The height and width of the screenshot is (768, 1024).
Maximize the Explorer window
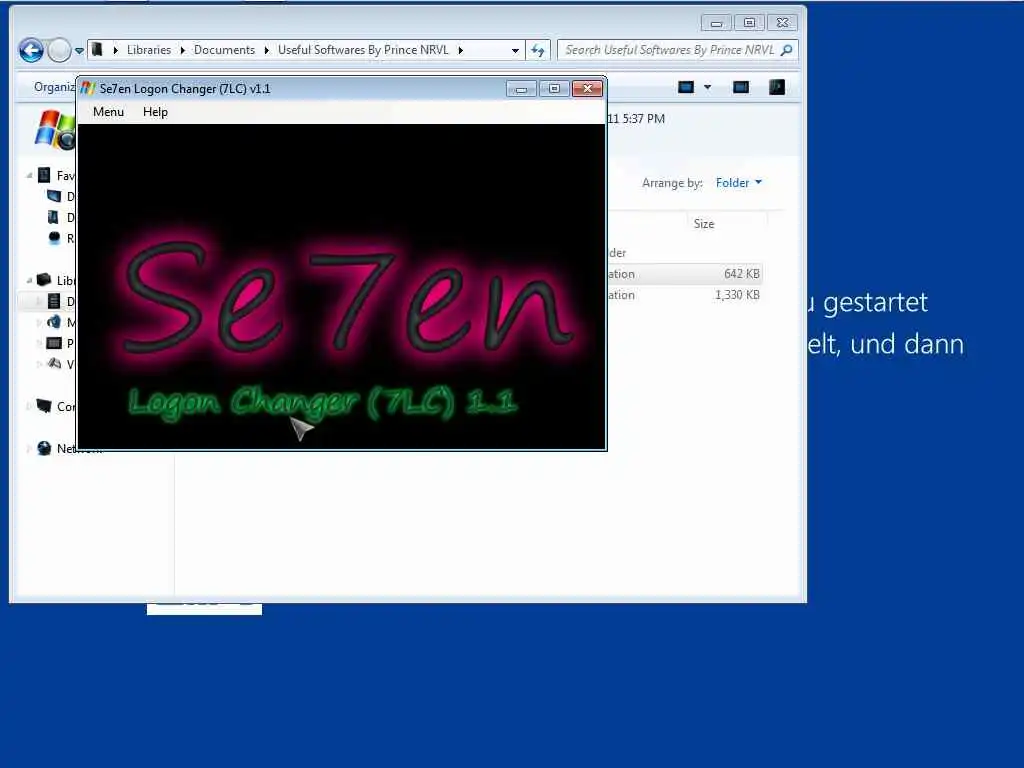click(x=750, y=24)
